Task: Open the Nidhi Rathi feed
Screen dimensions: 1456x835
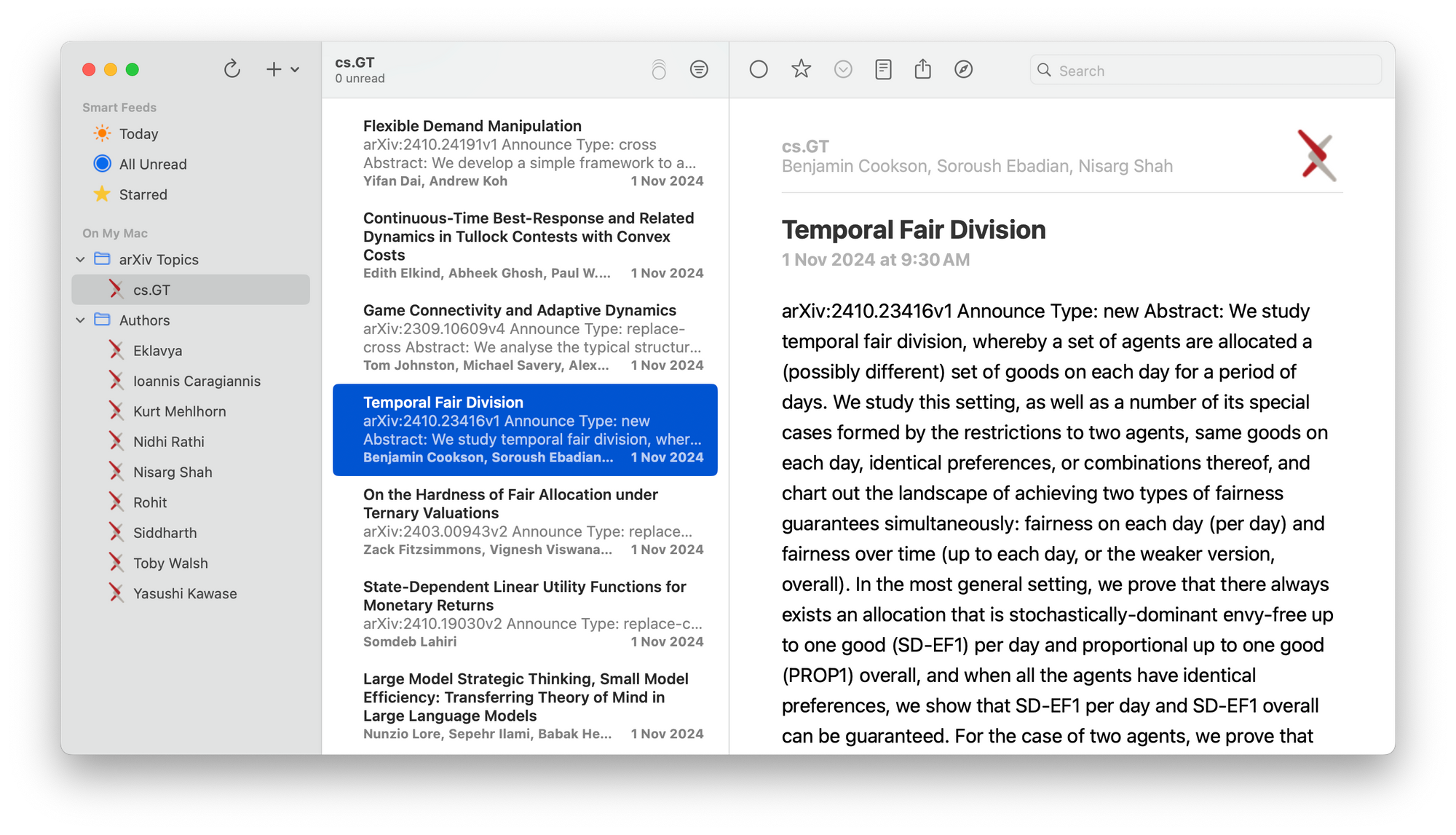Action: [191, 442]
